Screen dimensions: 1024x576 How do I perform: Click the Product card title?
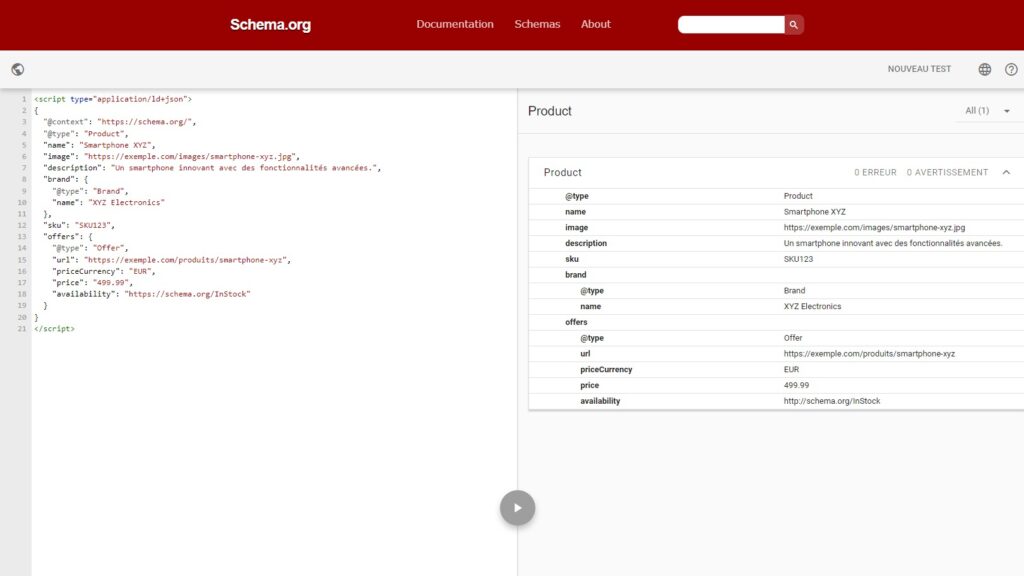pos(562,172)
